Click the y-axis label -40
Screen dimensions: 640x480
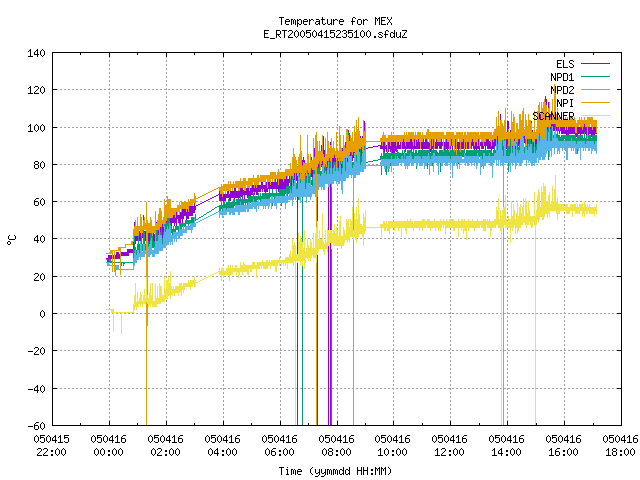click(36, 389)
